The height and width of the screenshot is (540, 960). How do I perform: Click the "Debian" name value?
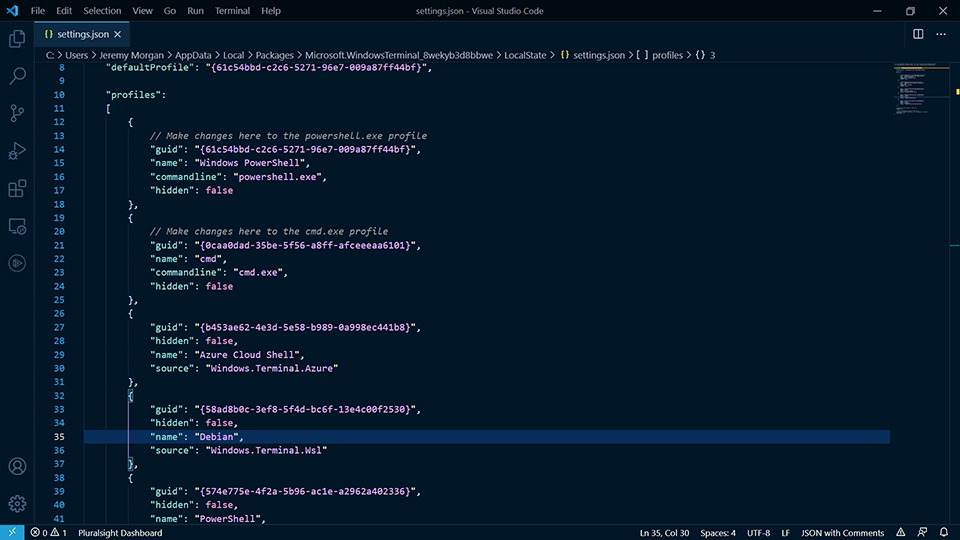216,437
